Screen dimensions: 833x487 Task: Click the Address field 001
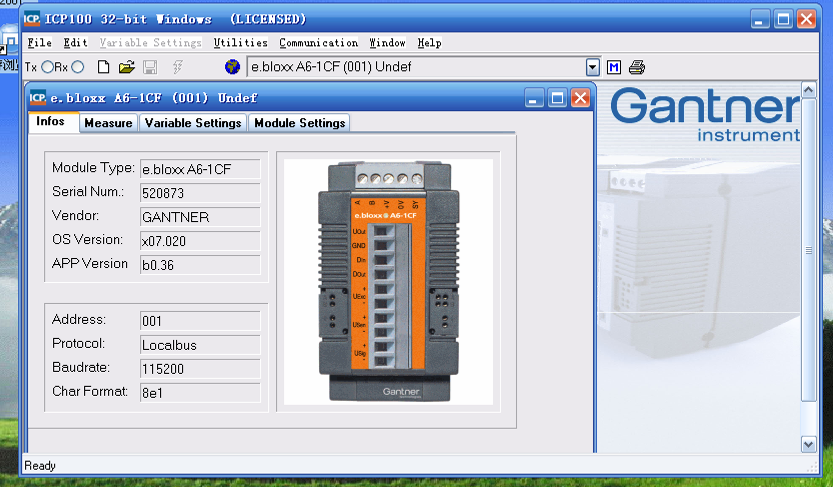tap(200, 321)
